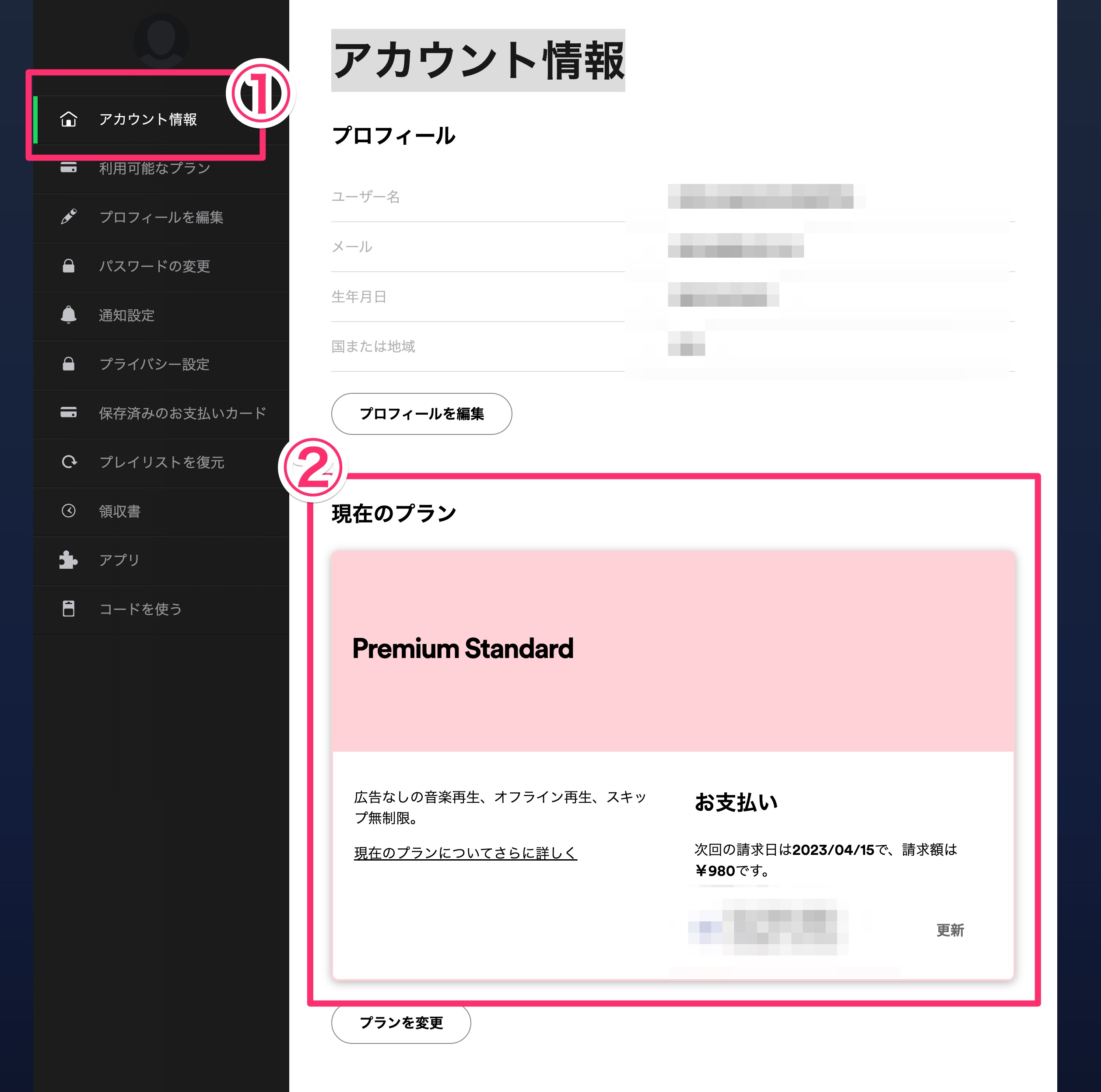
Task: Click the home icon beside アカウント情報
Action: point(68,119)
